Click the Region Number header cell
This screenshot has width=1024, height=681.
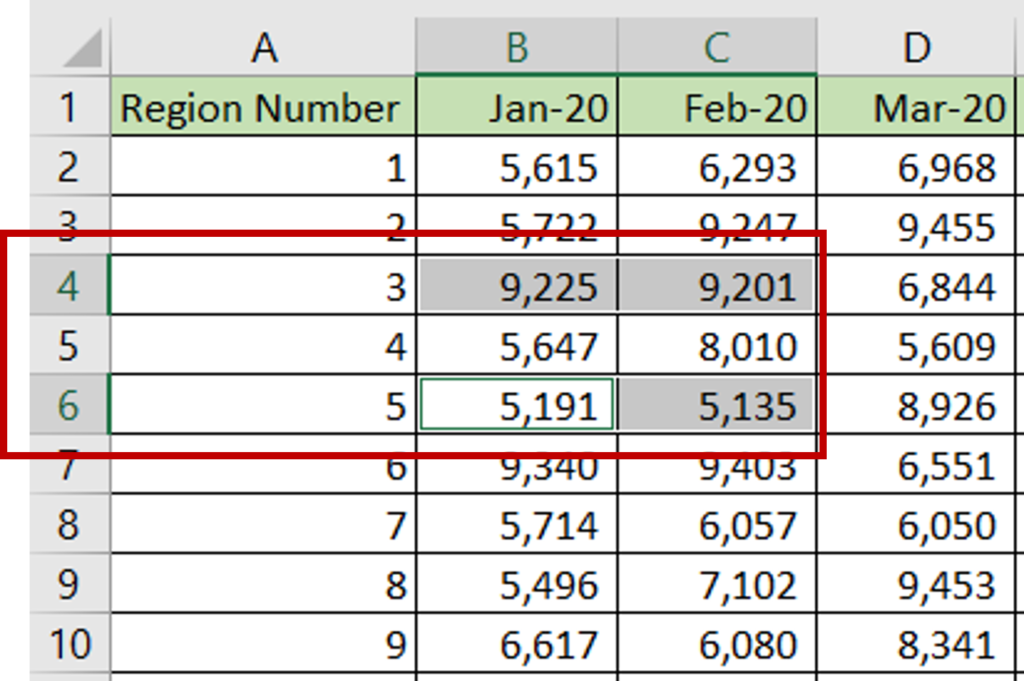click(262, 108)
